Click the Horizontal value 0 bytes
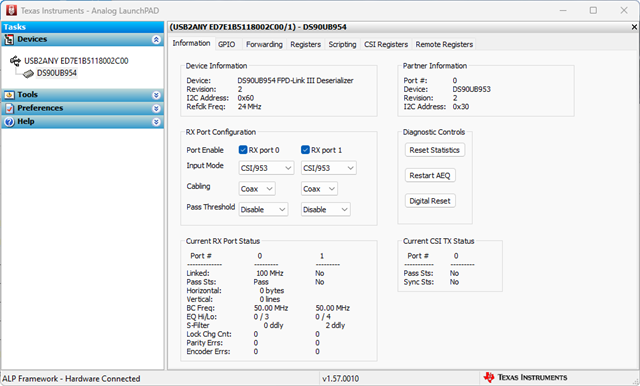The width and height of the screenshot is (640, 386). [x=272, y=291]
